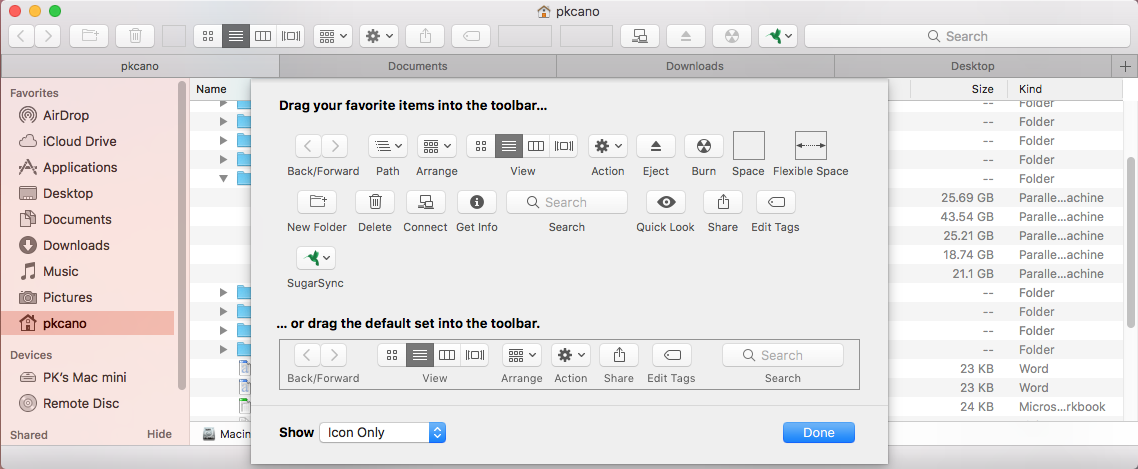The image size is (1138, 469).
Task: Open Action dropdown in the default set
Action: (570, 355)
